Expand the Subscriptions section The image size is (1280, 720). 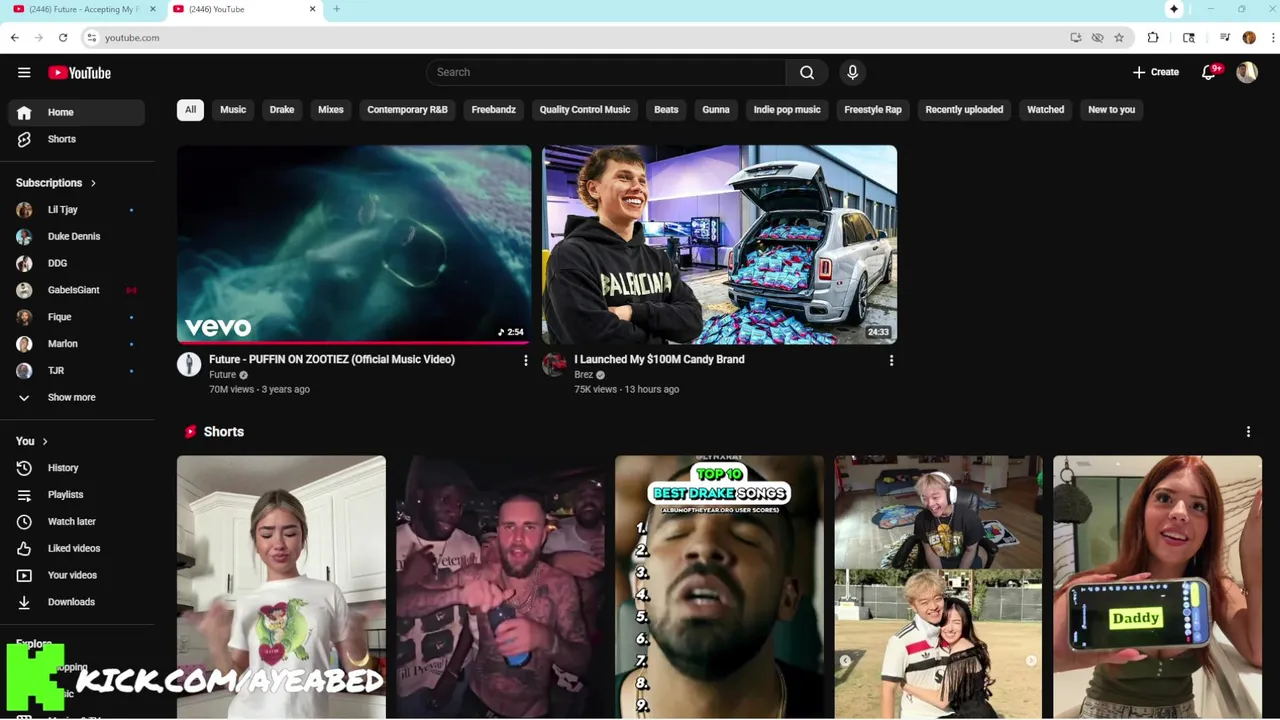(56, 183)
